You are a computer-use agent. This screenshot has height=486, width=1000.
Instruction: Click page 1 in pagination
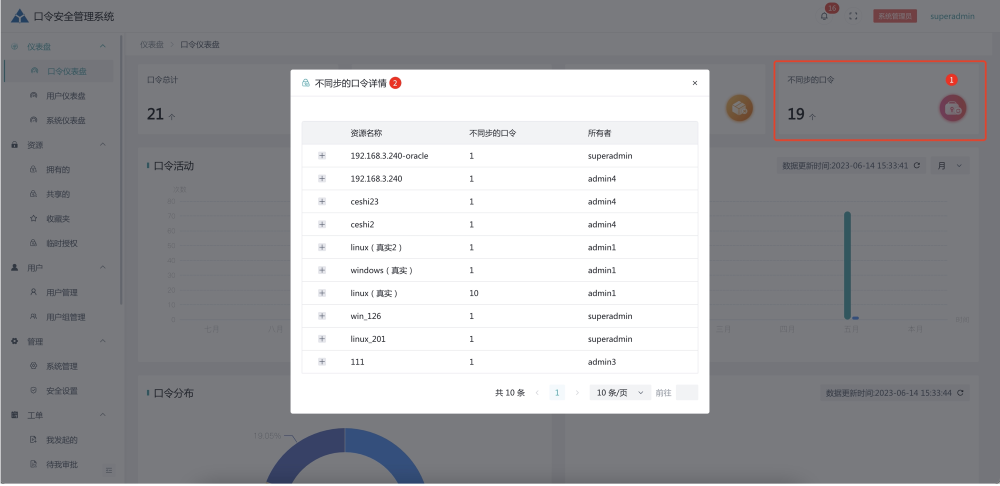[557, 393]
